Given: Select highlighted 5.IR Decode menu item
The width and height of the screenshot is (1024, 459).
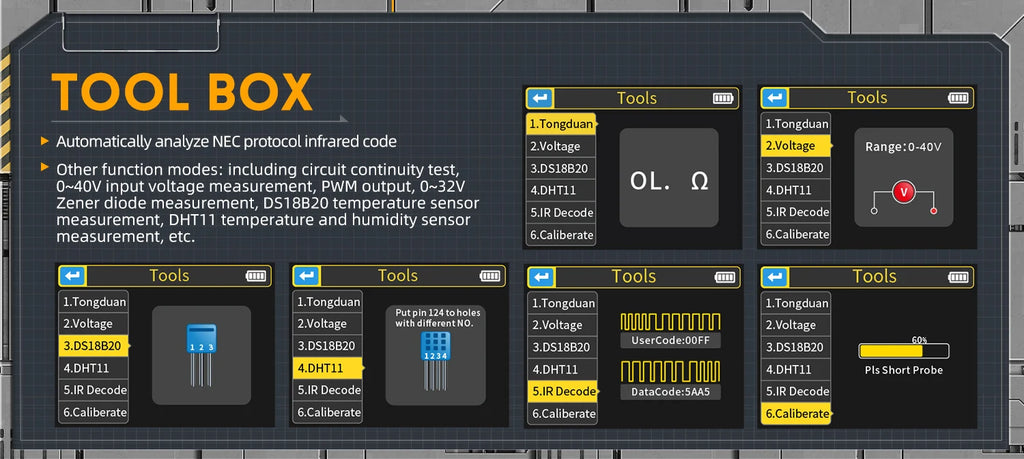Looking at the screenshot, I should pos(562,391).
